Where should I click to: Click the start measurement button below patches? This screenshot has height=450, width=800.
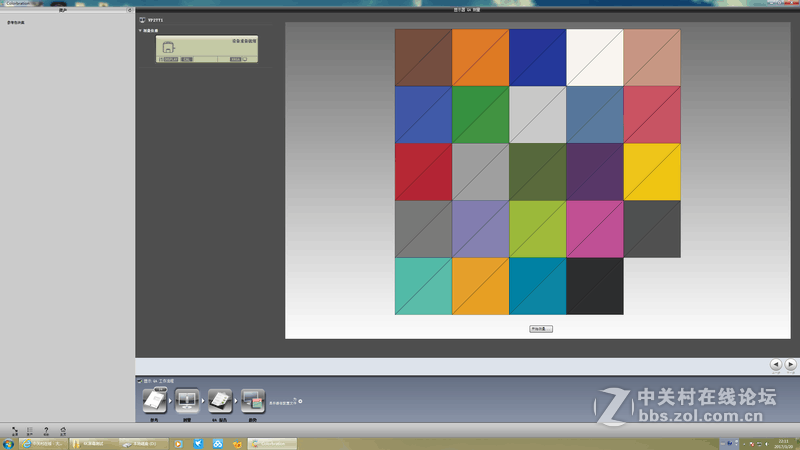(x=541, y=328)
